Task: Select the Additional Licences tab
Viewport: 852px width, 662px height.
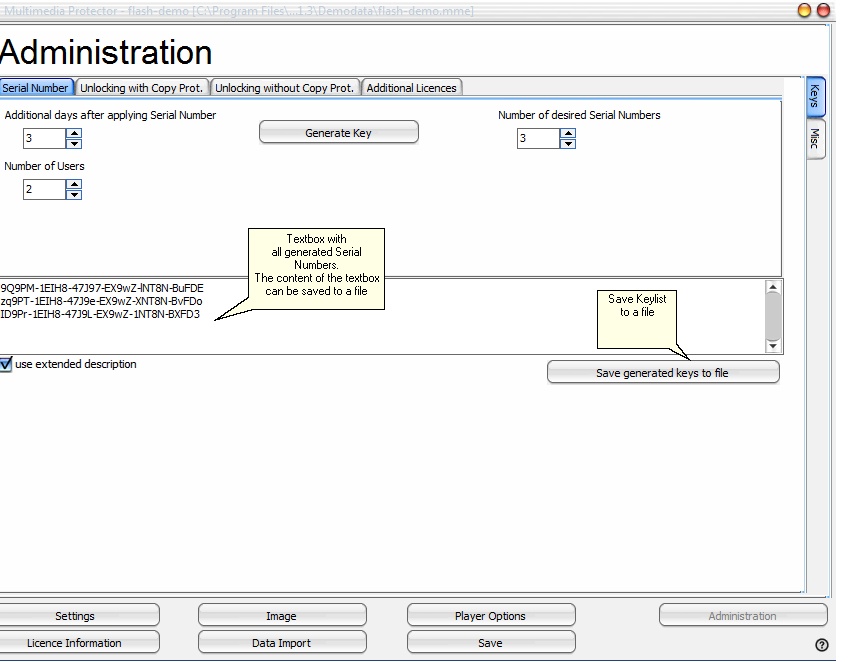Action: [x=411, y=88]
